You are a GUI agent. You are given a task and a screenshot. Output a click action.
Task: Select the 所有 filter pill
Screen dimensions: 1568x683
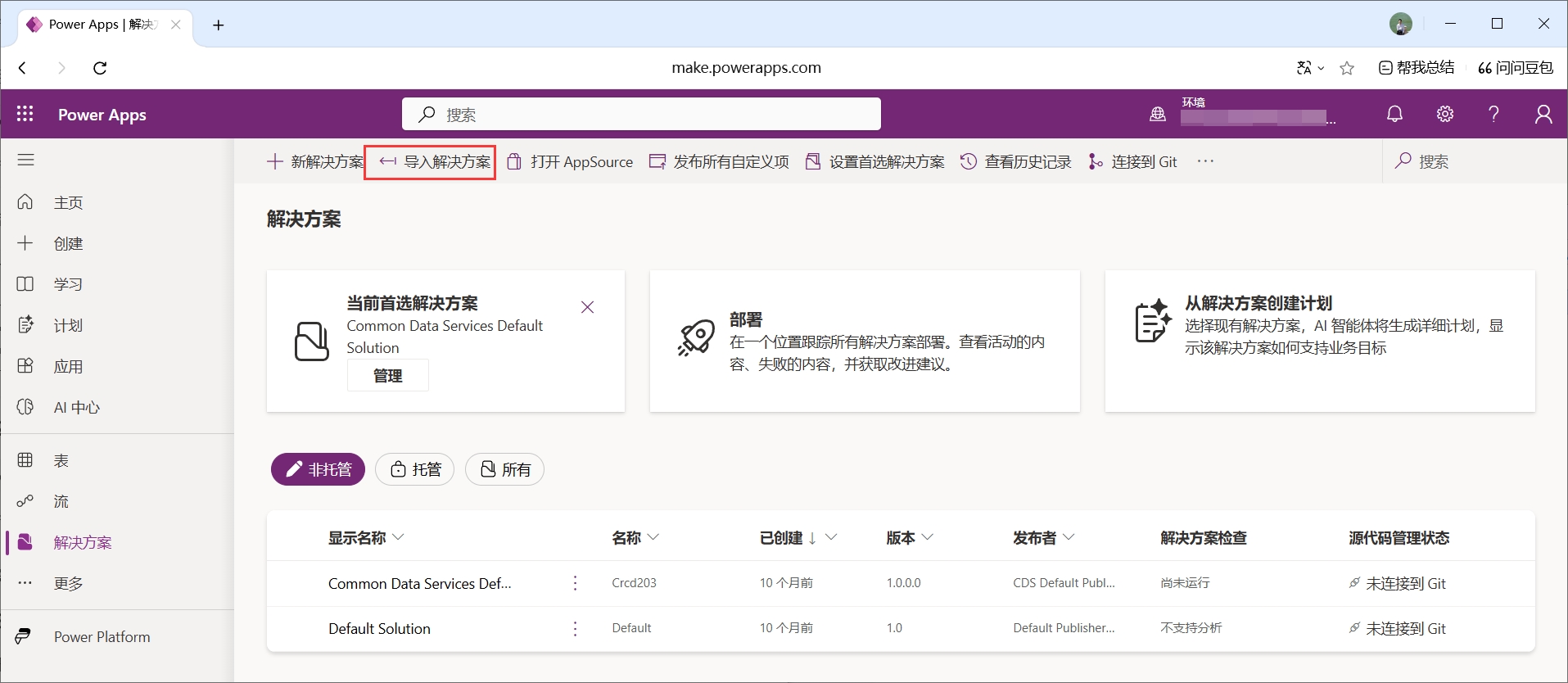tap(504, 469)
